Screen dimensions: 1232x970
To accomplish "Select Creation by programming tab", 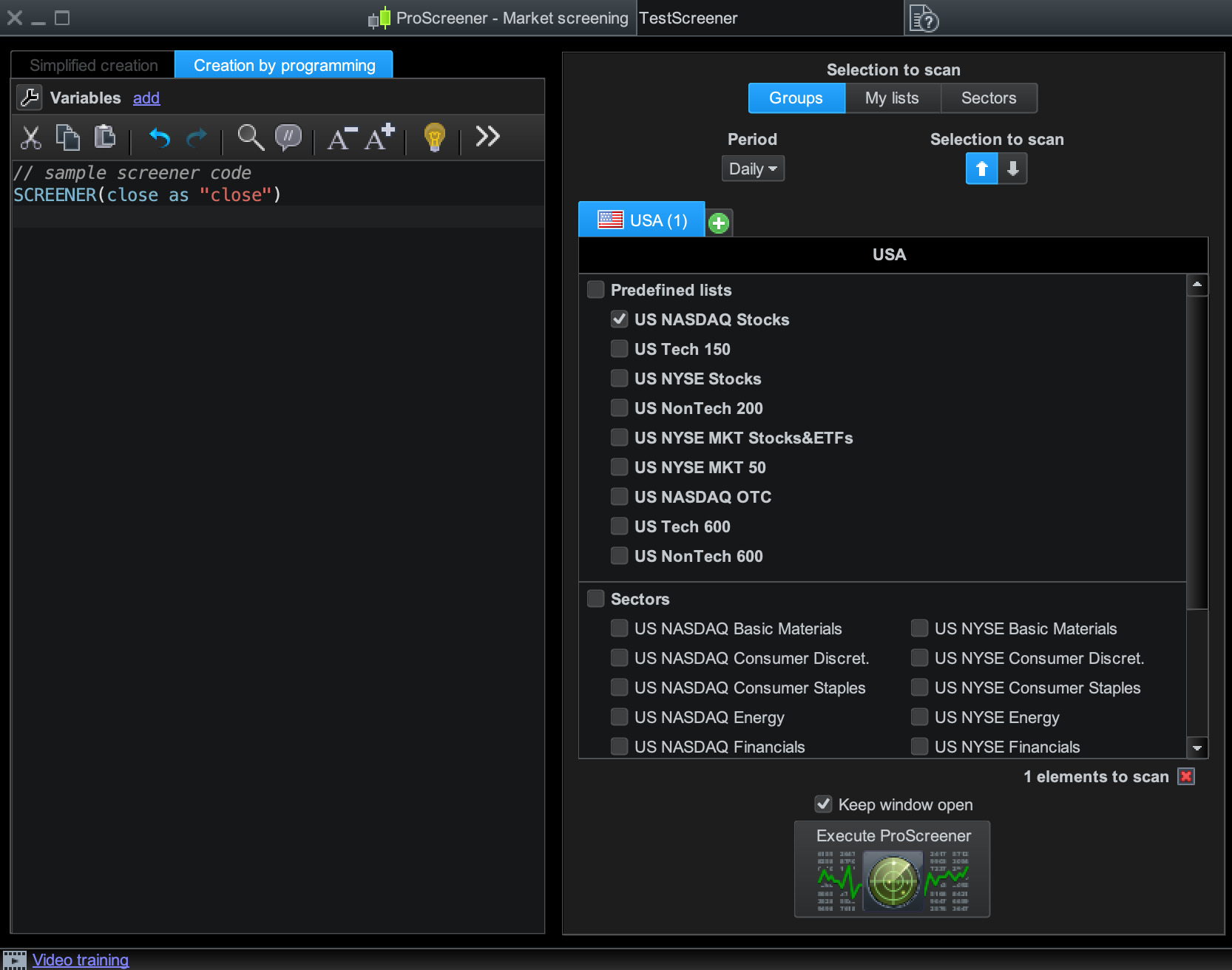I will [284, 65].
